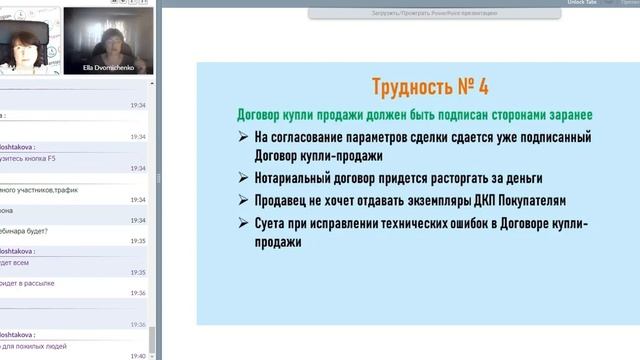Viewport: 640px width, 360px height.
Task: Click the chat panel splitter handle
Action: pos(158,178)
